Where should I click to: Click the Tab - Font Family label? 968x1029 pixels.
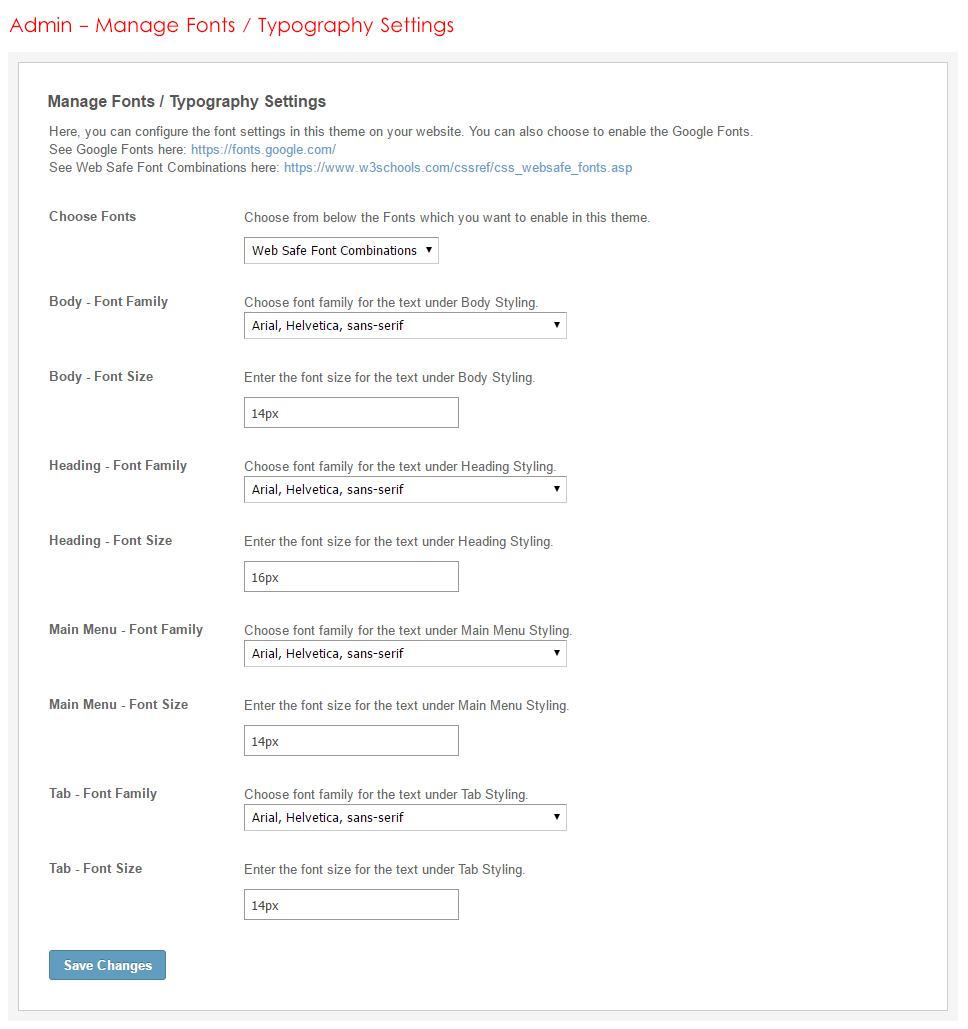pos(103,794)
